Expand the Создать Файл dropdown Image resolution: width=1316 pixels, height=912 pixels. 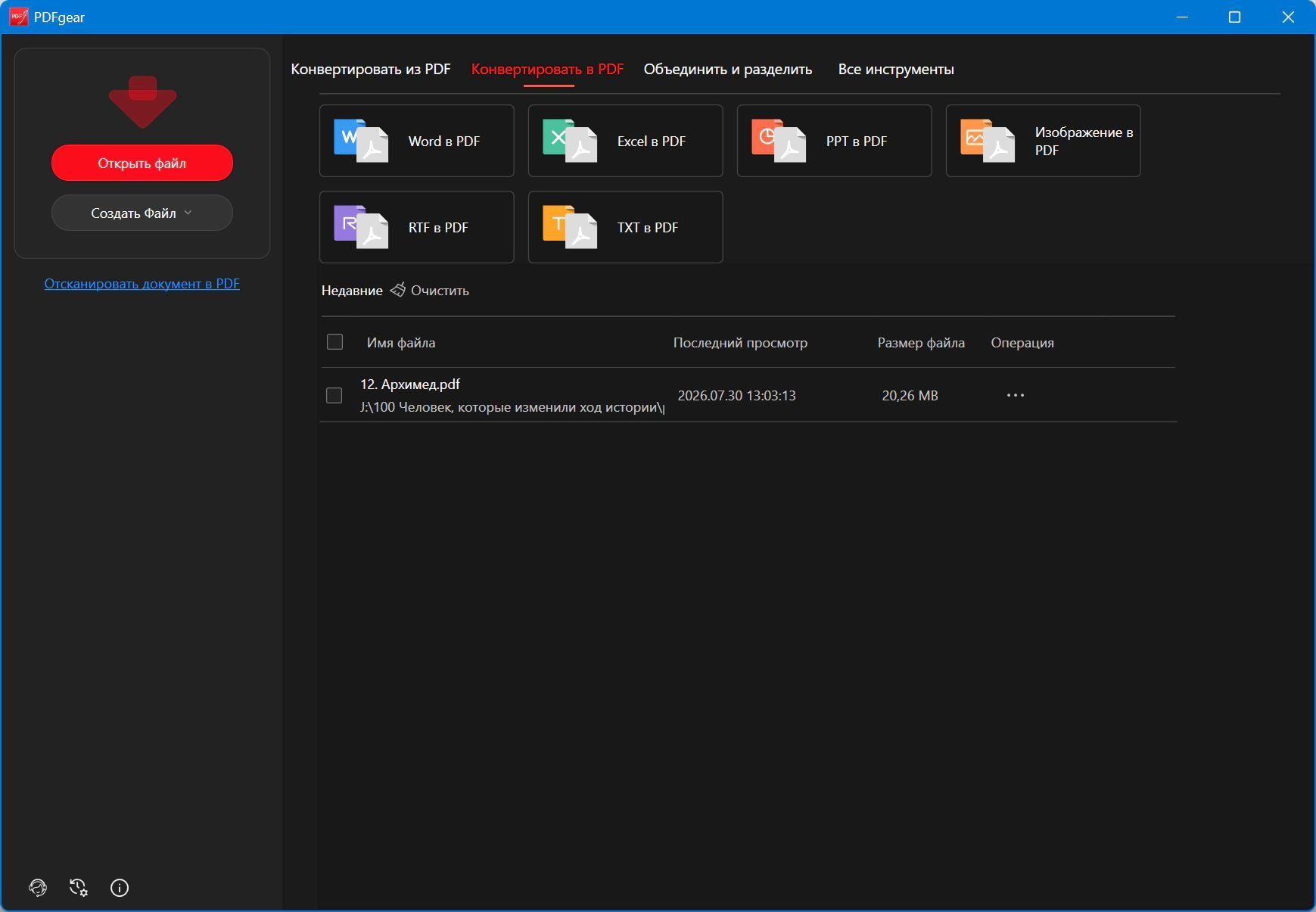pyautogui.click(x=142, y=213)
